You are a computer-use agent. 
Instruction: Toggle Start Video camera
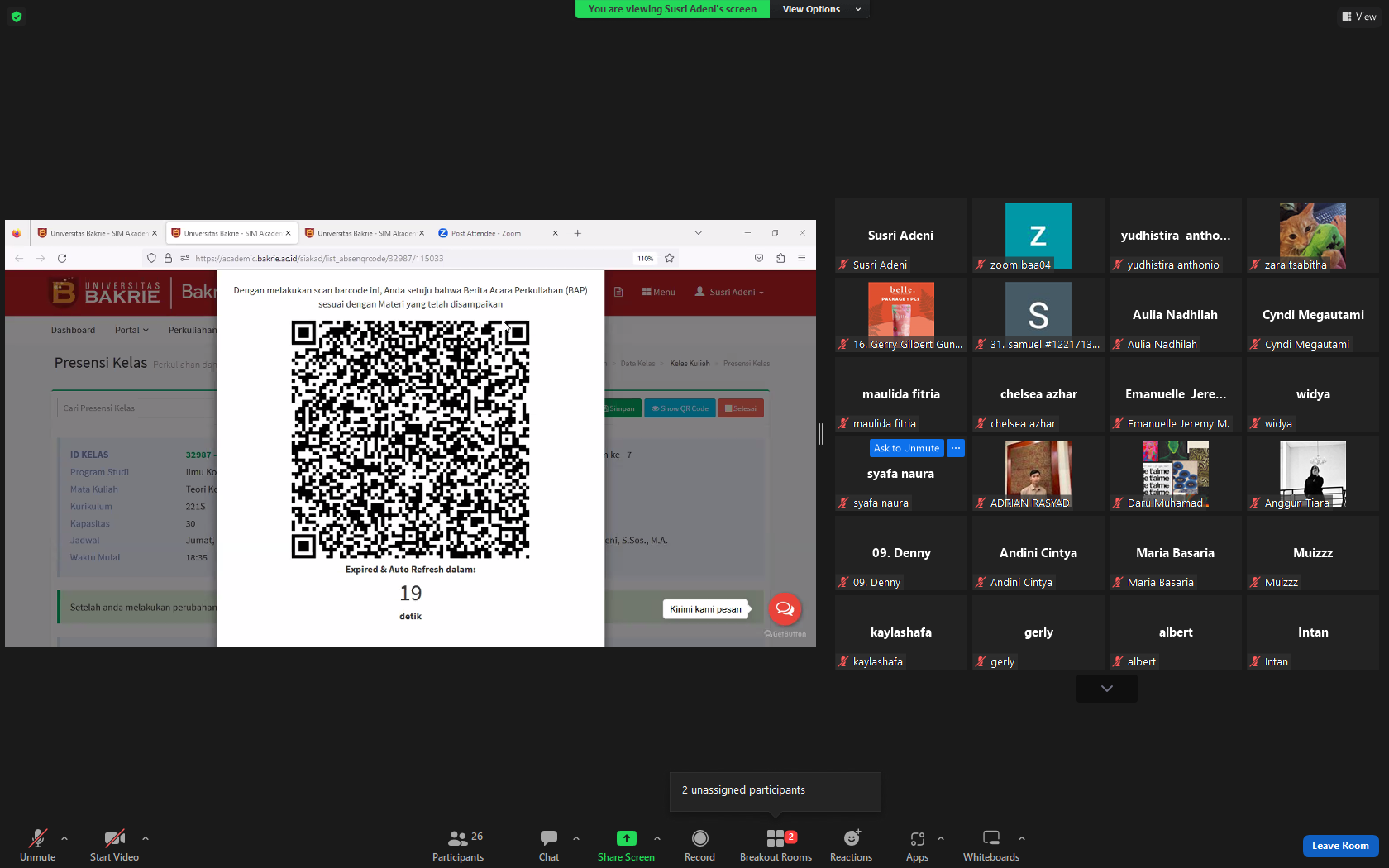coord(114,845)
